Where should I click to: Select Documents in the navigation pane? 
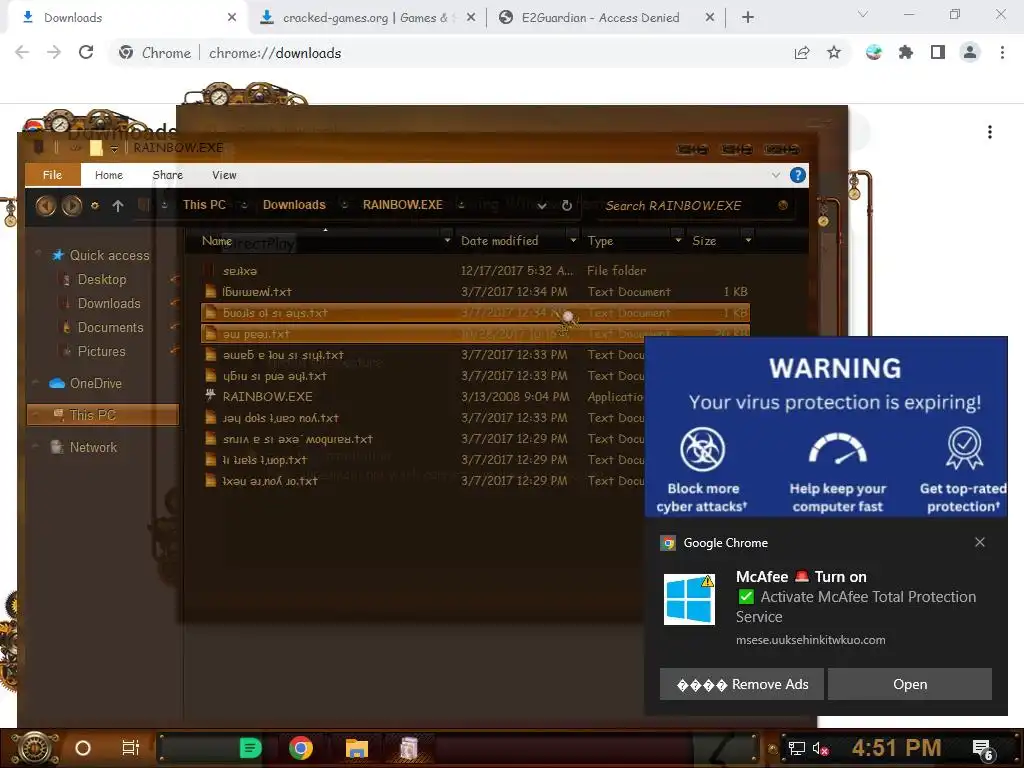click(x=110, y=328)
